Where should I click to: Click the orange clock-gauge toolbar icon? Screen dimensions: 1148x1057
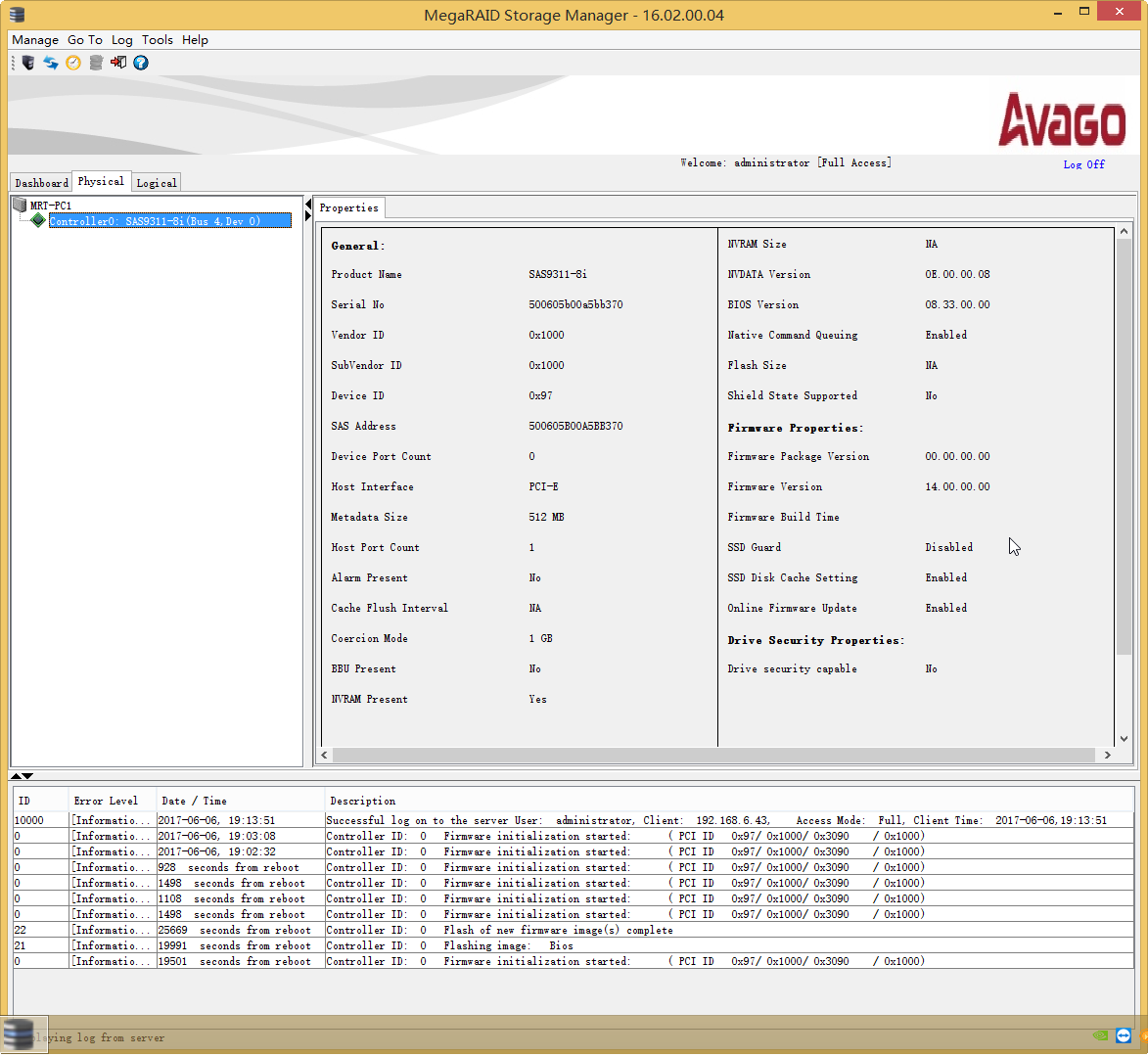point(73,63)
